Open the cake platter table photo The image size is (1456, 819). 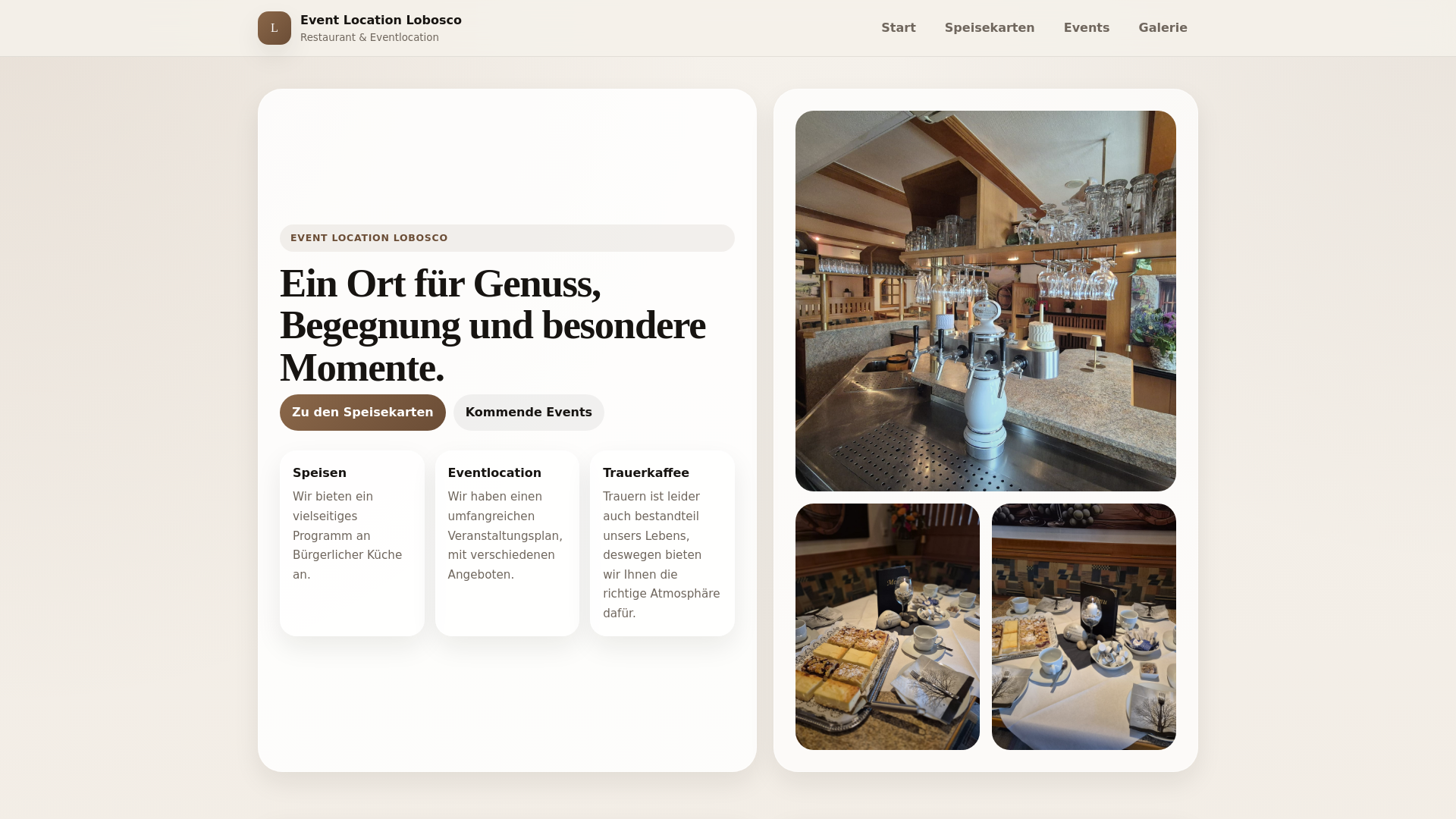tap(887, 627)
